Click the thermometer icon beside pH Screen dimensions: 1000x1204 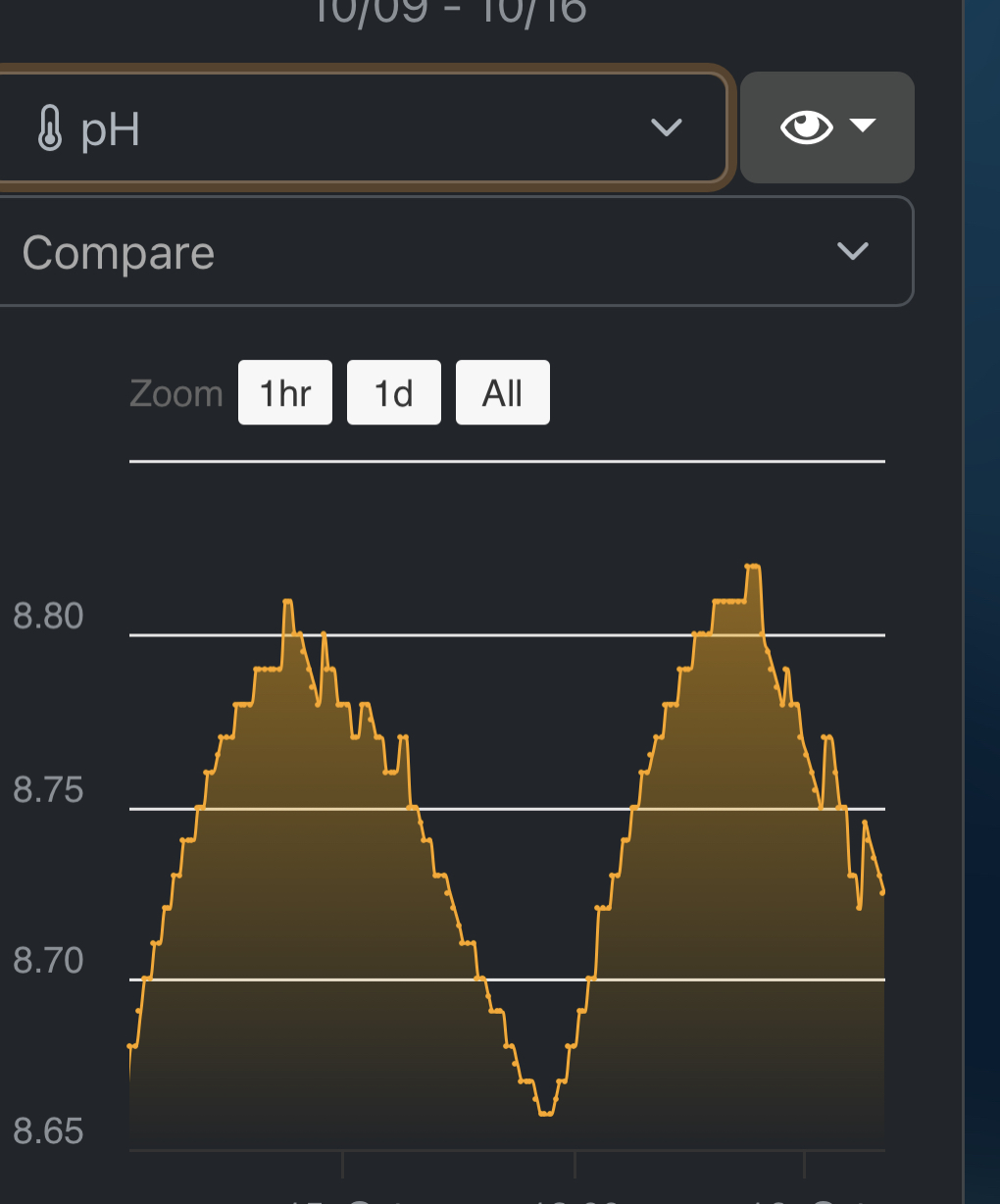[50, 129]
